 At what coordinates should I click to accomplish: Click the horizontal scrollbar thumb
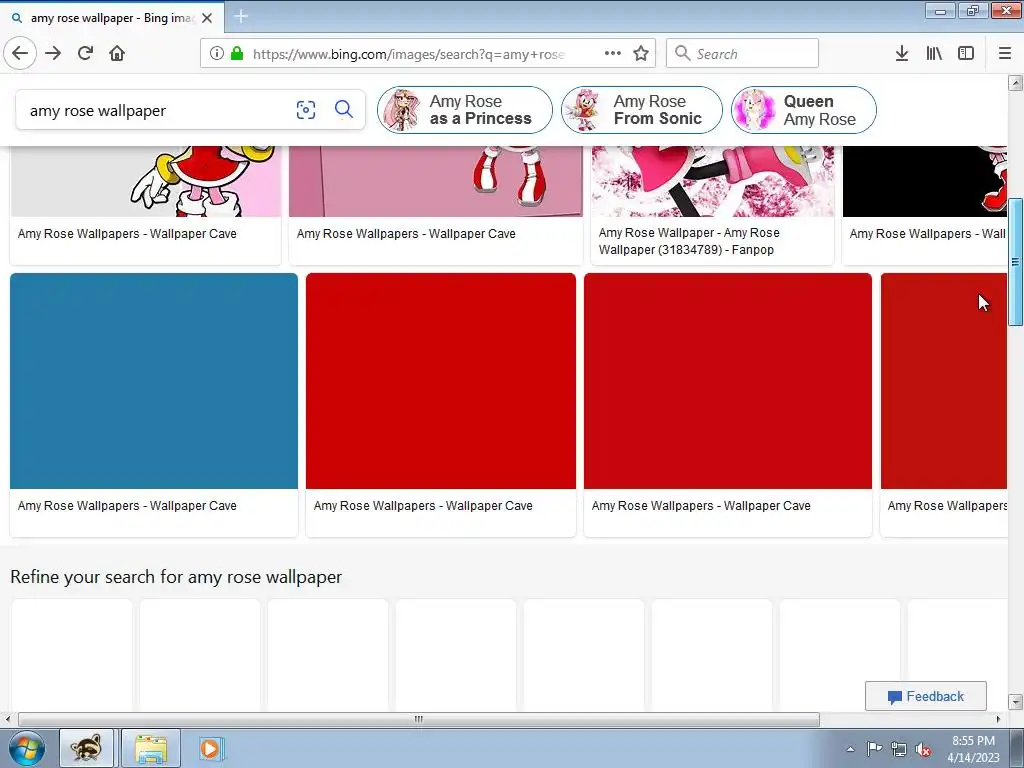coord(419,719)
